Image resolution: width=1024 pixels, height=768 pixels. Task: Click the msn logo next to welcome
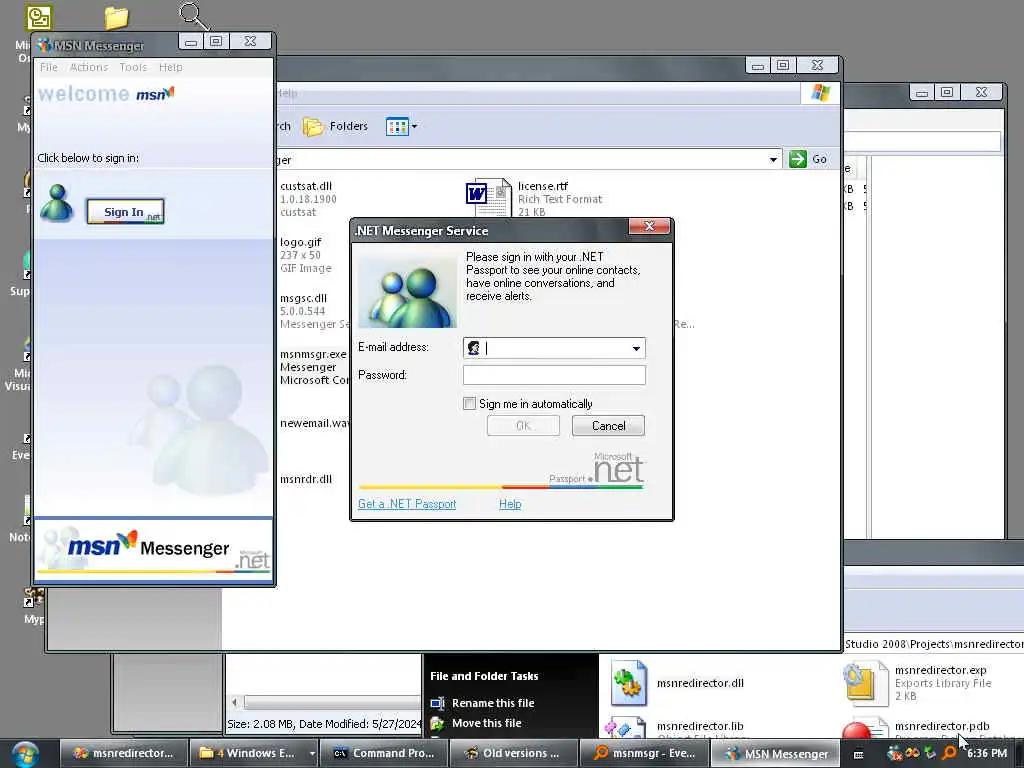155,94
